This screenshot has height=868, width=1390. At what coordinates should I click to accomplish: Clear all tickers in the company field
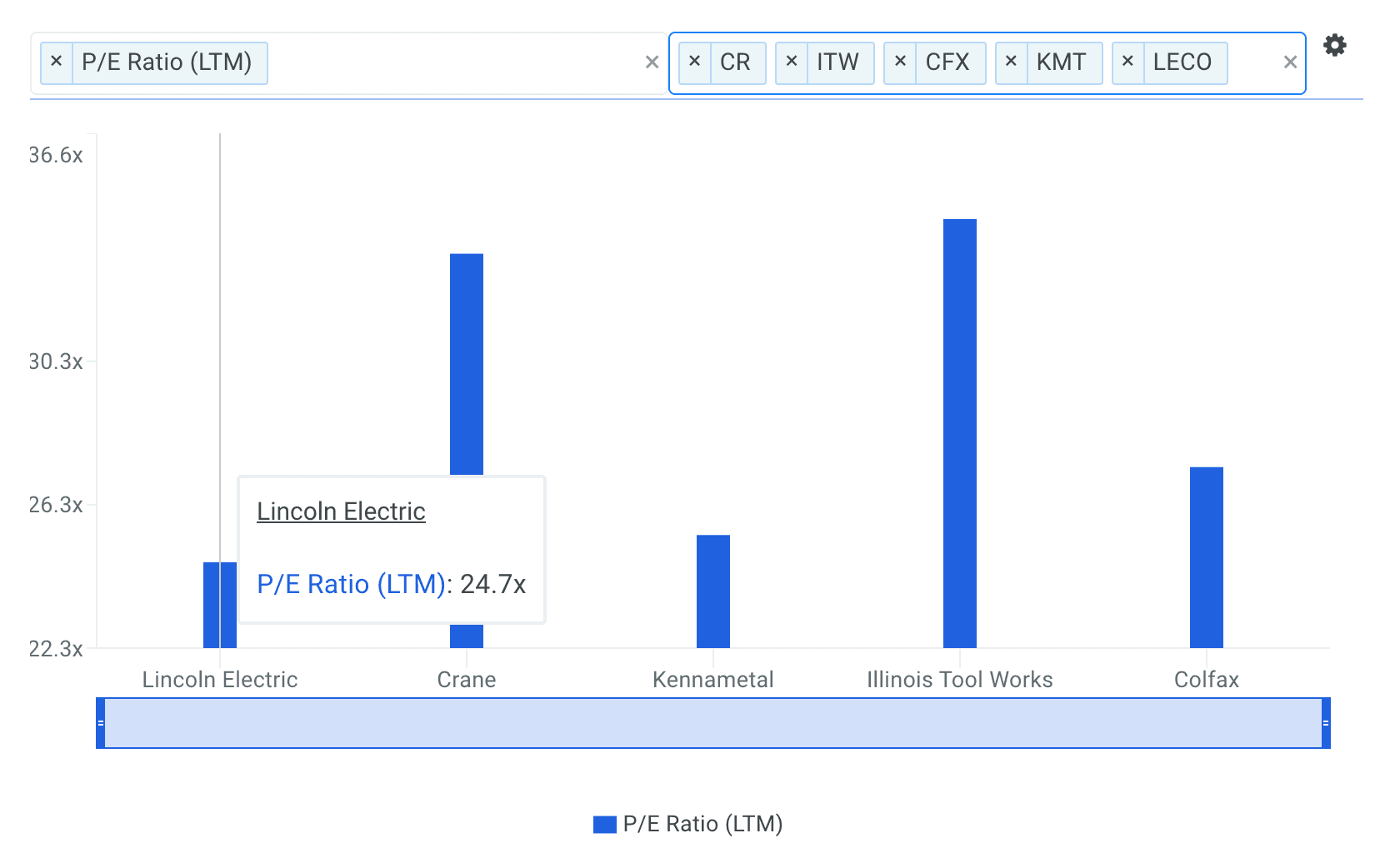point(1290,62)
